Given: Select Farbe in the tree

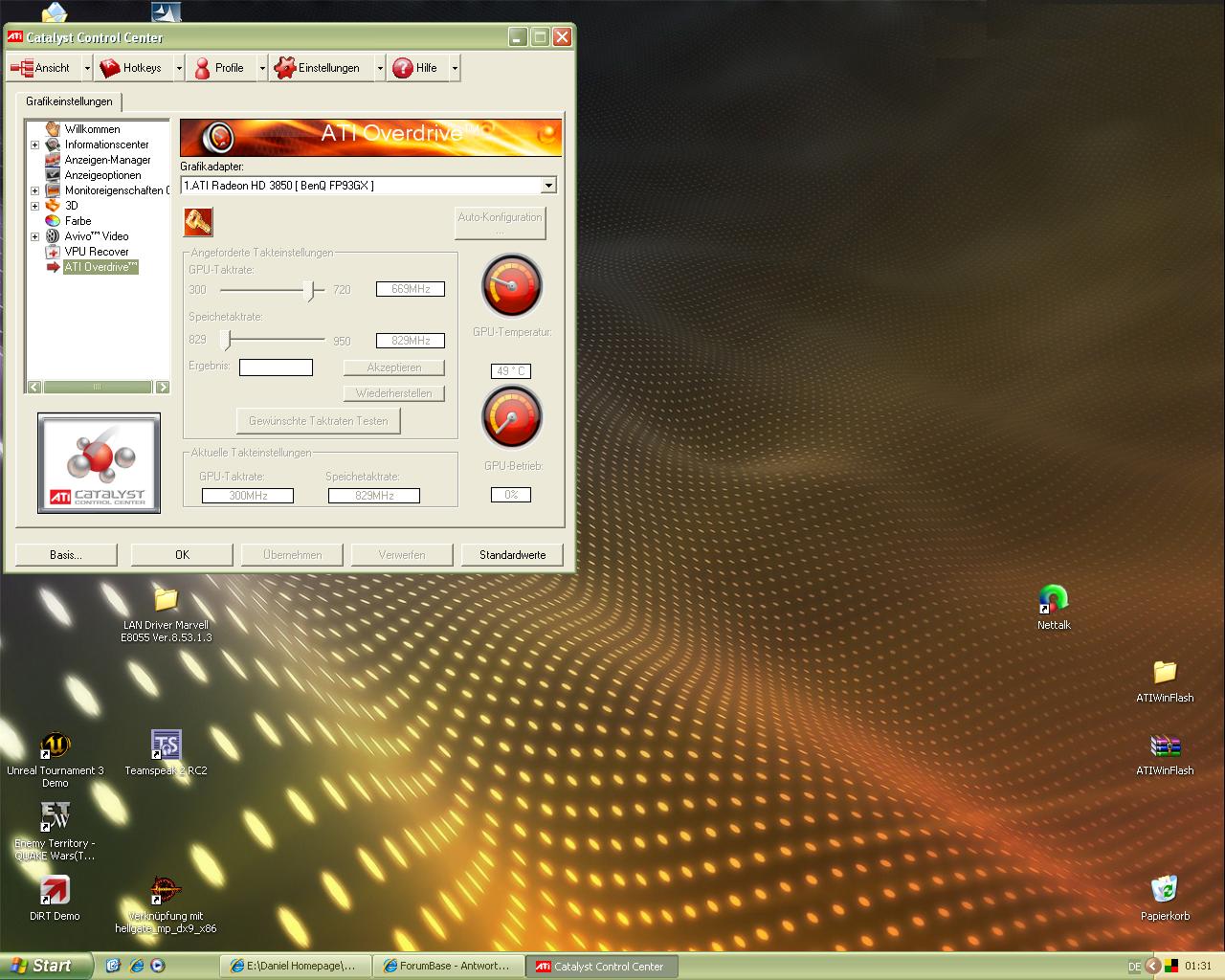Looking at the screenshot, I should click(x=78, y=221).
